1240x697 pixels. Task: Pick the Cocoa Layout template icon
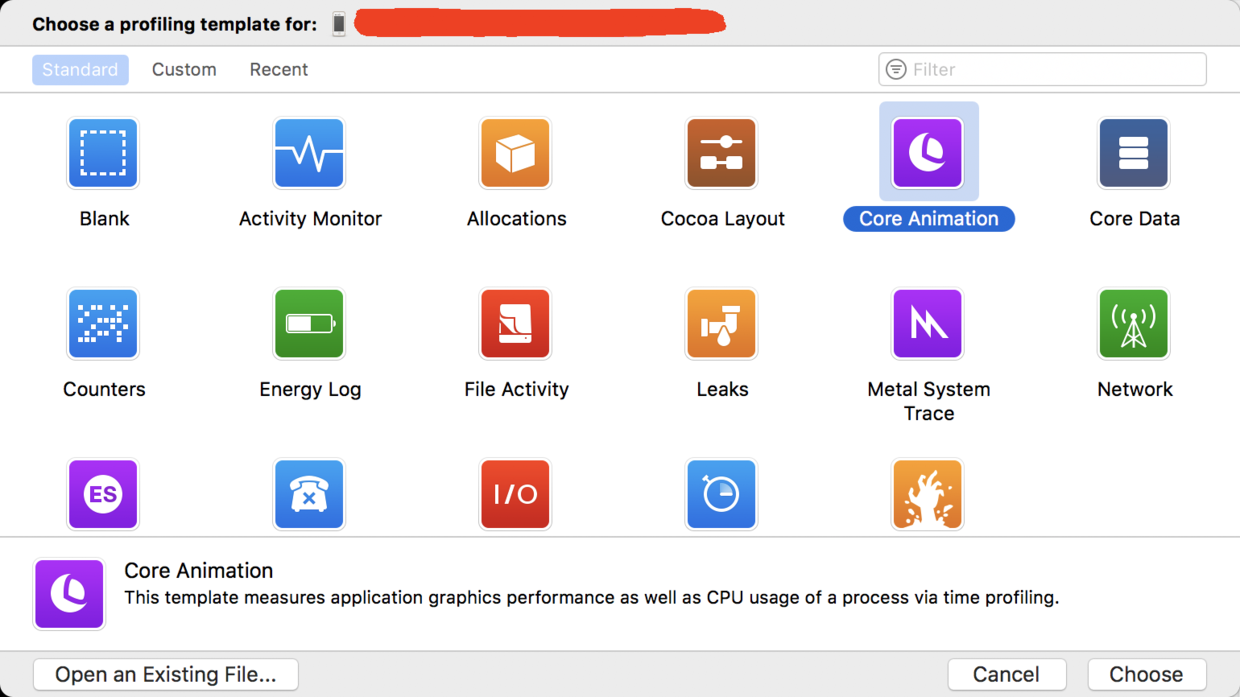point(721,153)
